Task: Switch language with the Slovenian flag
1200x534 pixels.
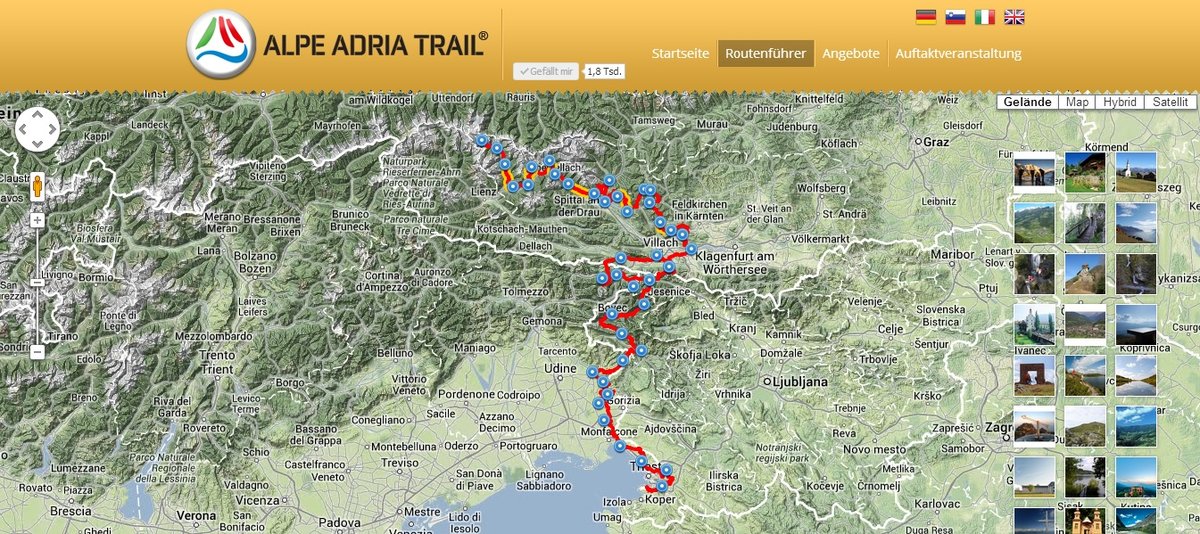Action: click(x=955, y=17)
